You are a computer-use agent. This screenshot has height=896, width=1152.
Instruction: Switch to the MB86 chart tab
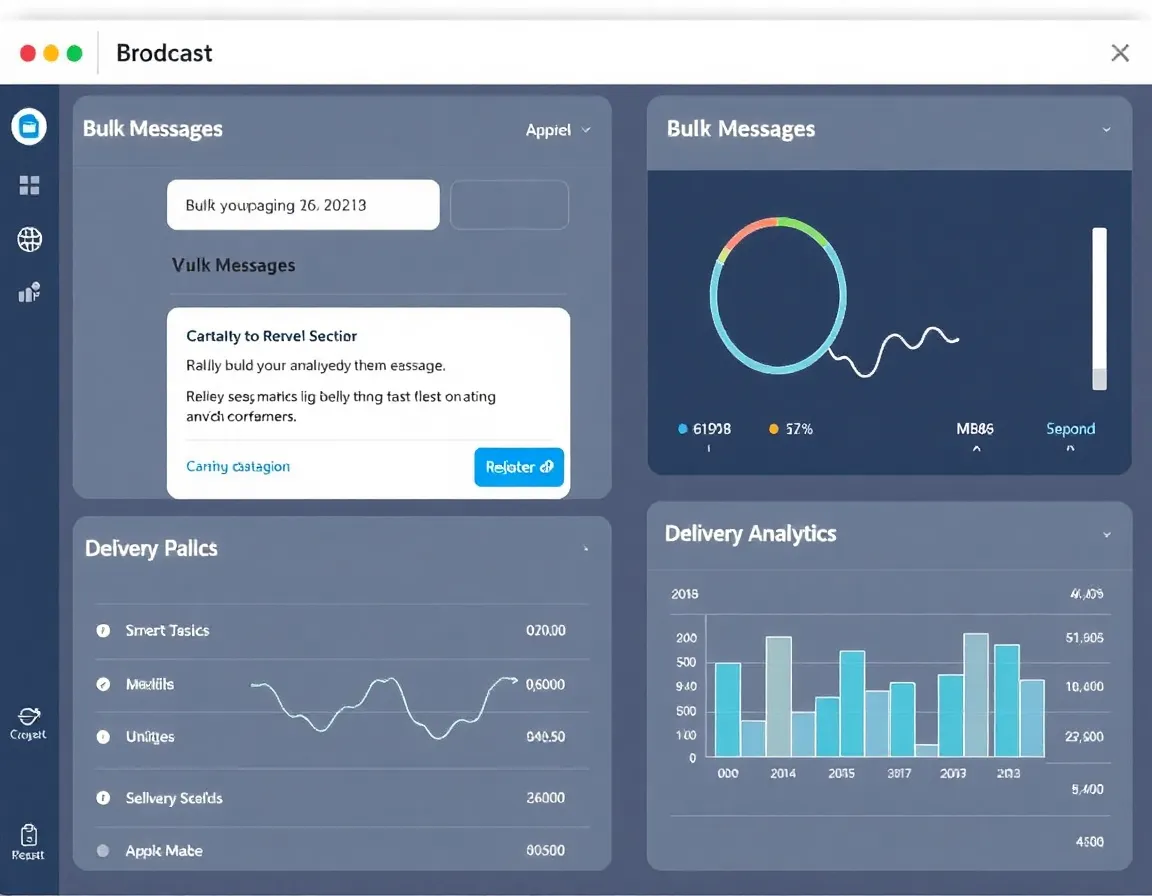[975, 429]
